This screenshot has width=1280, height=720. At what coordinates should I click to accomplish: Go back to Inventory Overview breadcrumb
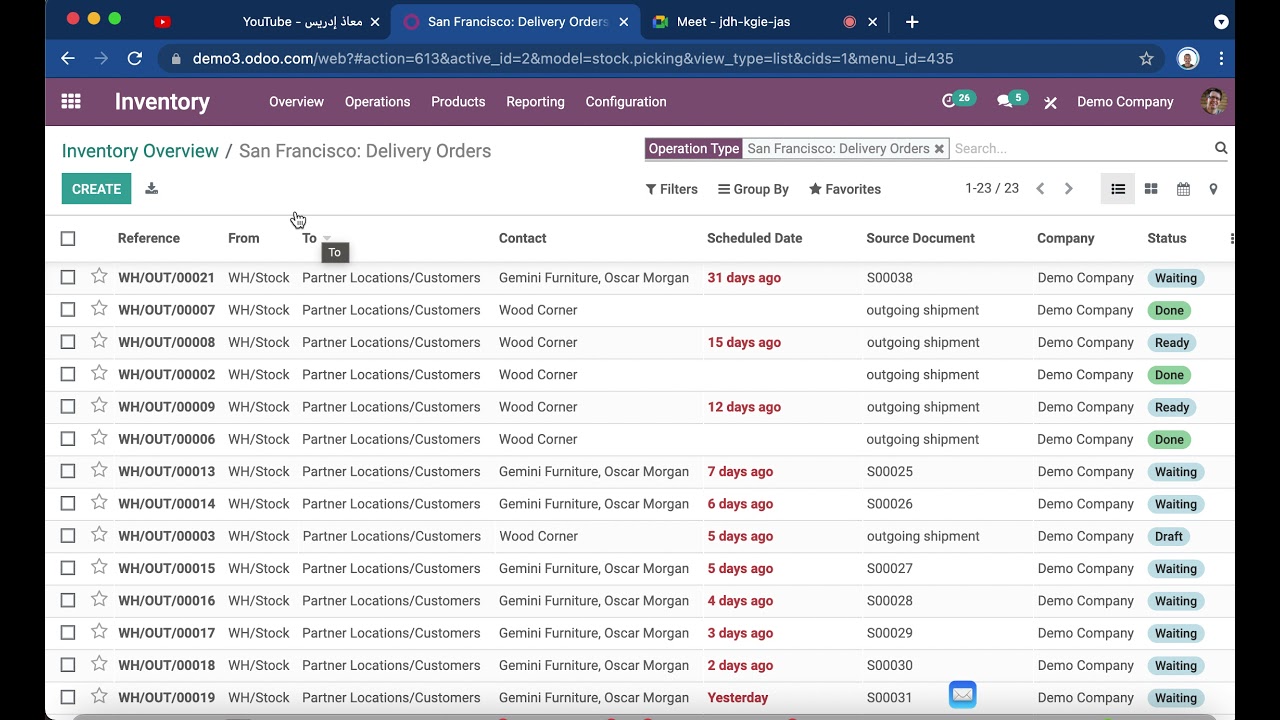(140, 151)
